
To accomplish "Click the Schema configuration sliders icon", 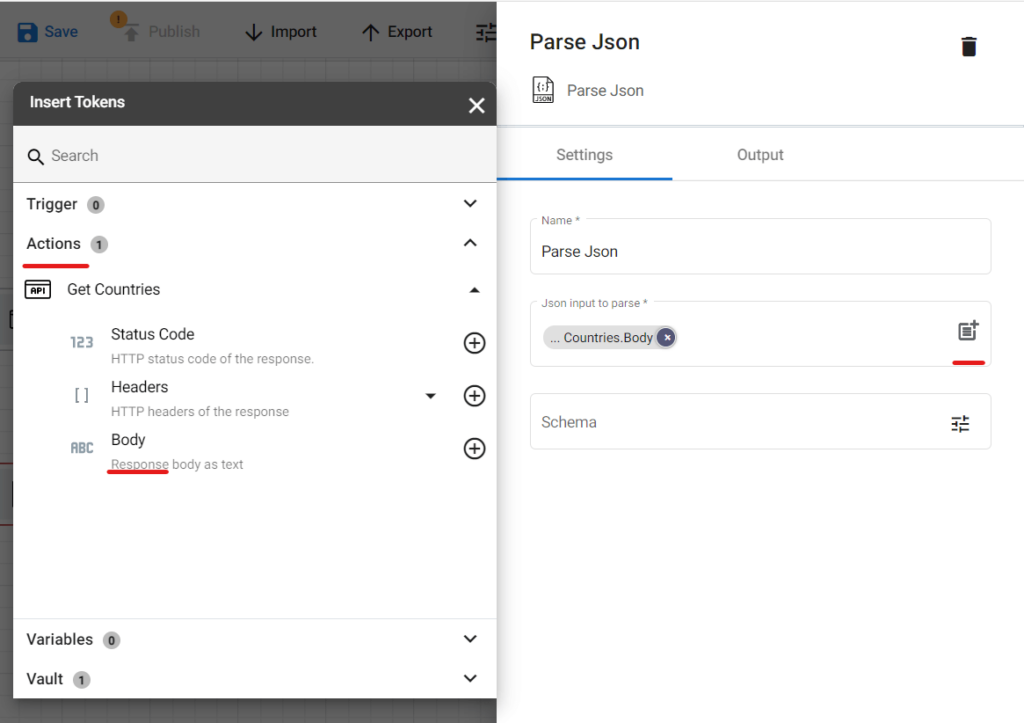I will [x=961, y=423].
